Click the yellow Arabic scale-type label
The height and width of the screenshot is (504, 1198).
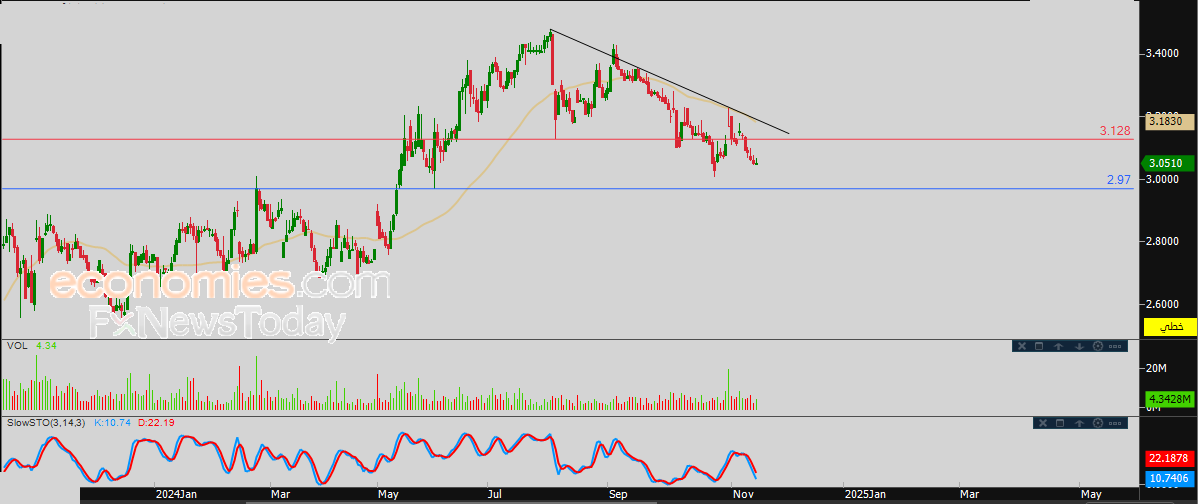click(x=1170, y=327)
